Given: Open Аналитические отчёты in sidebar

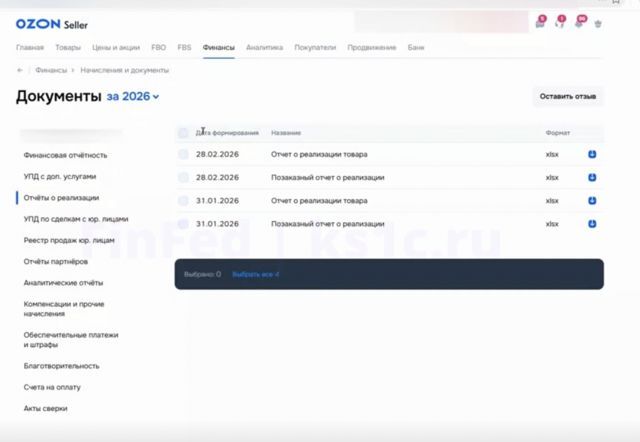Looking at the screenshot, I should point(63,283).
